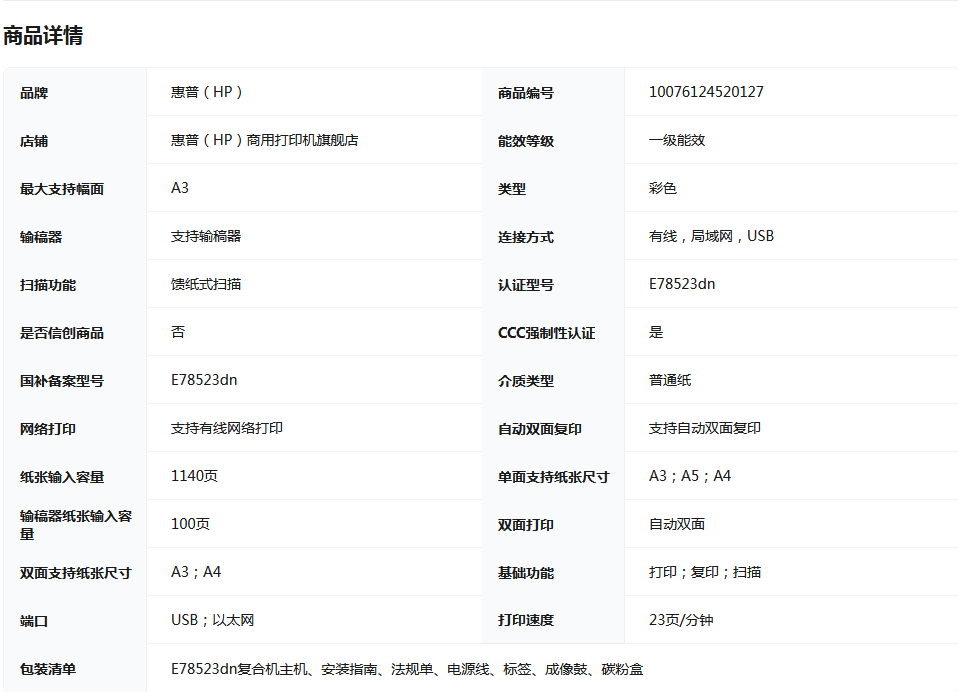Viewport: 958px width, 692px height.
Task: Select the 基础功能 label
Action: point(525,573)
